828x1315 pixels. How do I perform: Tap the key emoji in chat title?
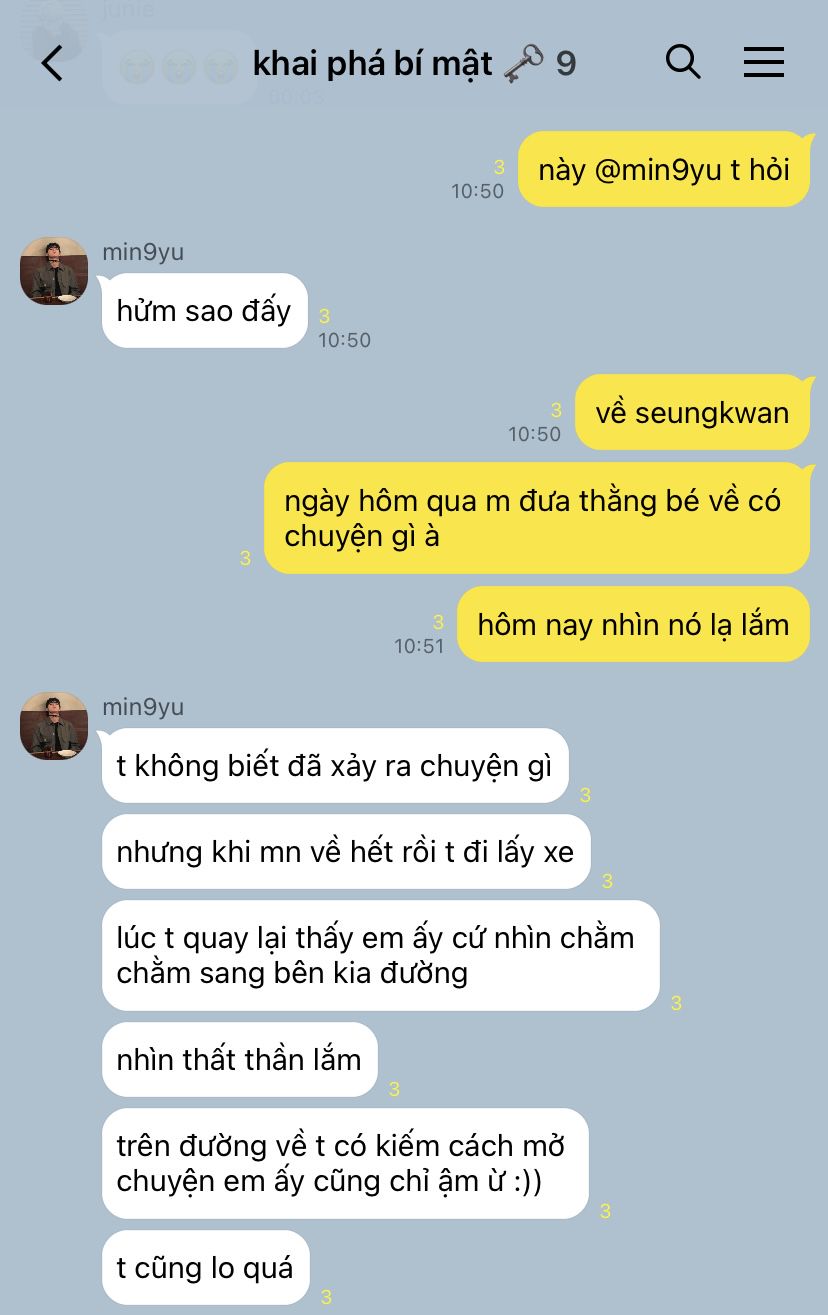[x=524, y=64]
